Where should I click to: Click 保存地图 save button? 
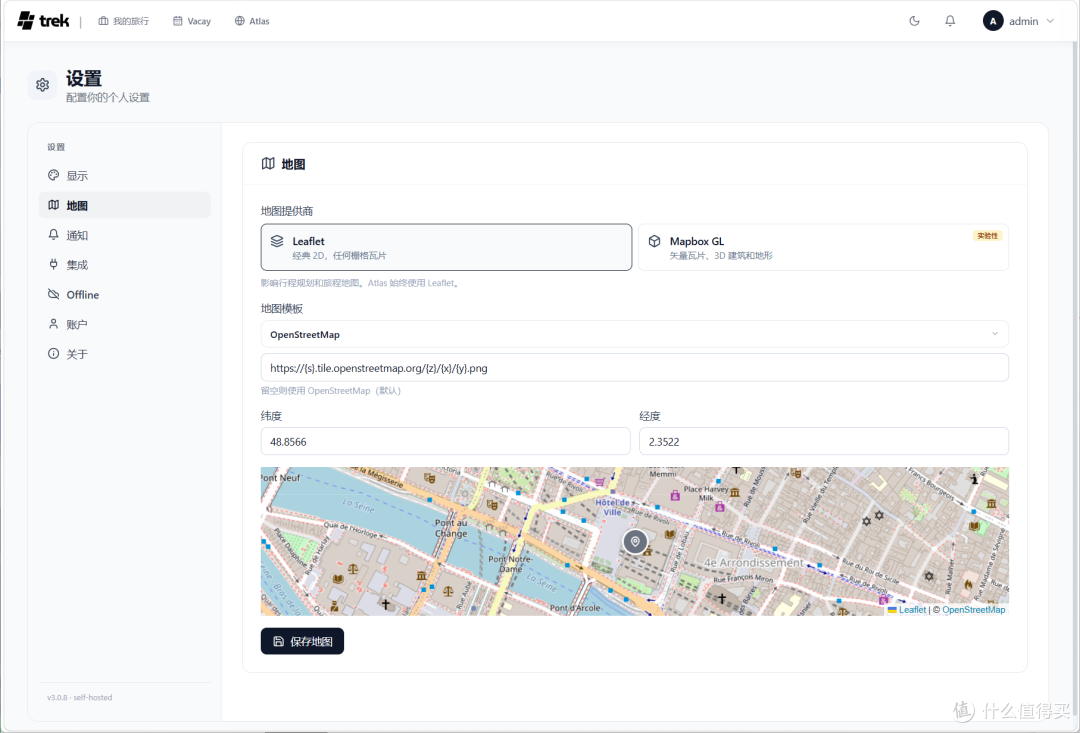click(x=302, y=641)
